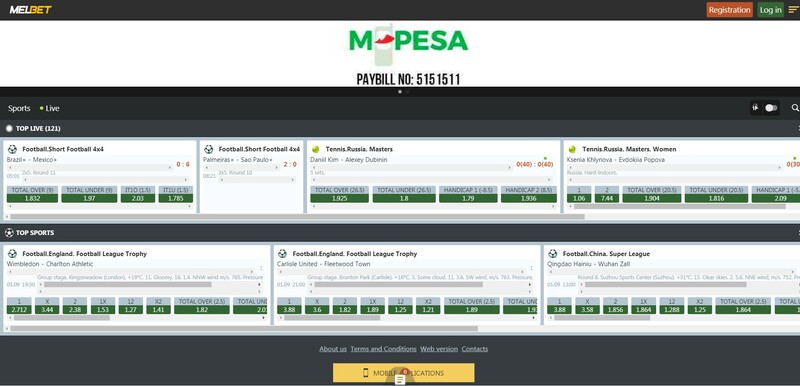Bet IT1O (1.5) odds 2.03
The image size is (800, 386).
(x=138, y=194)
